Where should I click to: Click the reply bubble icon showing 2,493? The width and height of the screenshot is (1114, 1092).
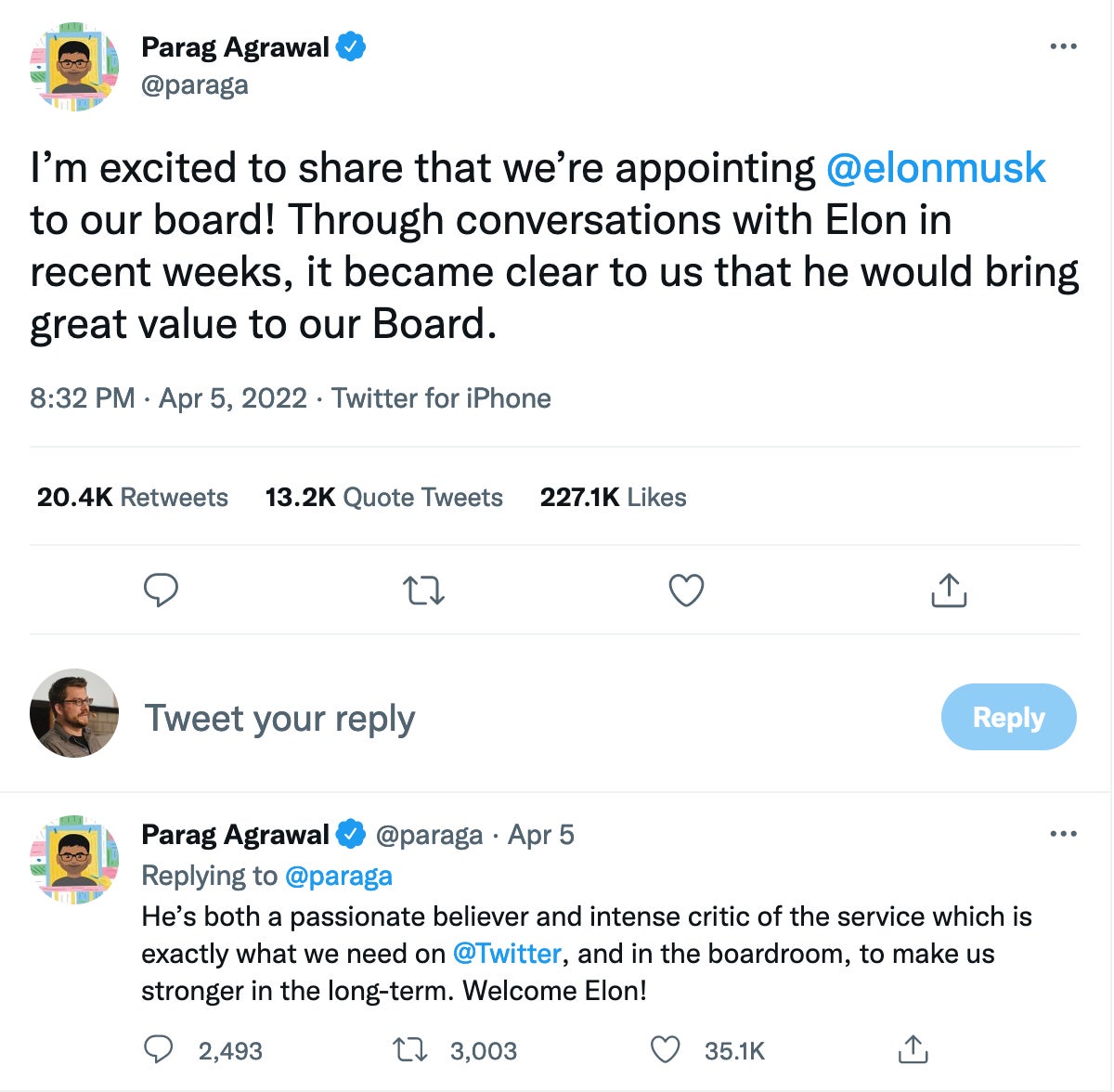(x=160, y=1049)
